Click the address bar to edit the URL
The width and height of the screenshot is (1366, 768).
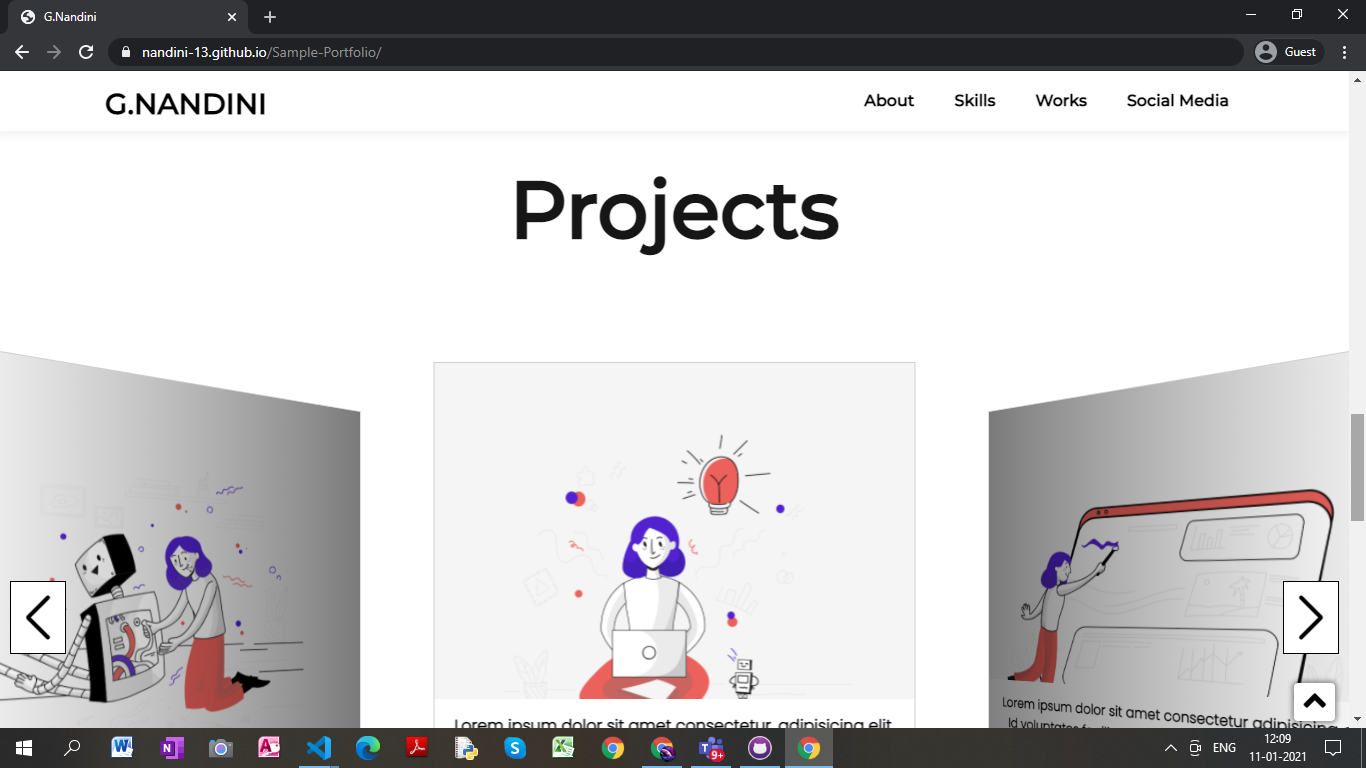coord(600,52)
